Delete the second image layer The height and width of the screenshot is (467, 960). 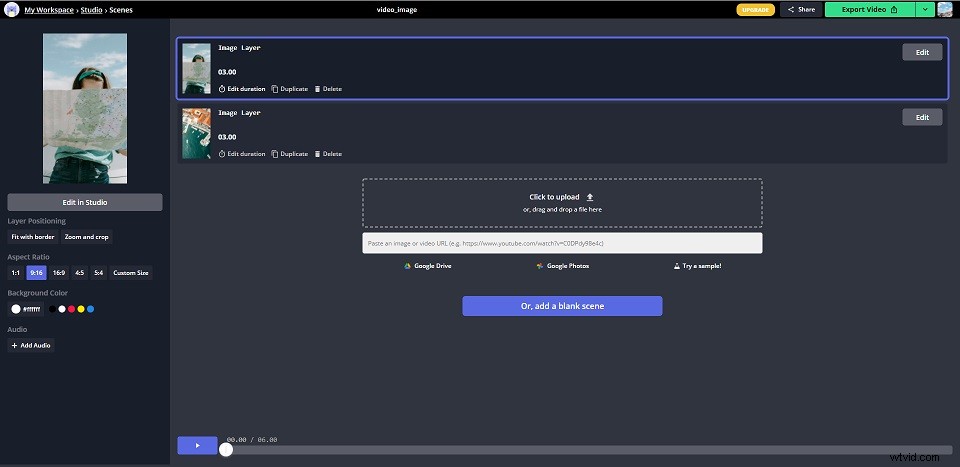pyautogui.click(x=328, y=154)
